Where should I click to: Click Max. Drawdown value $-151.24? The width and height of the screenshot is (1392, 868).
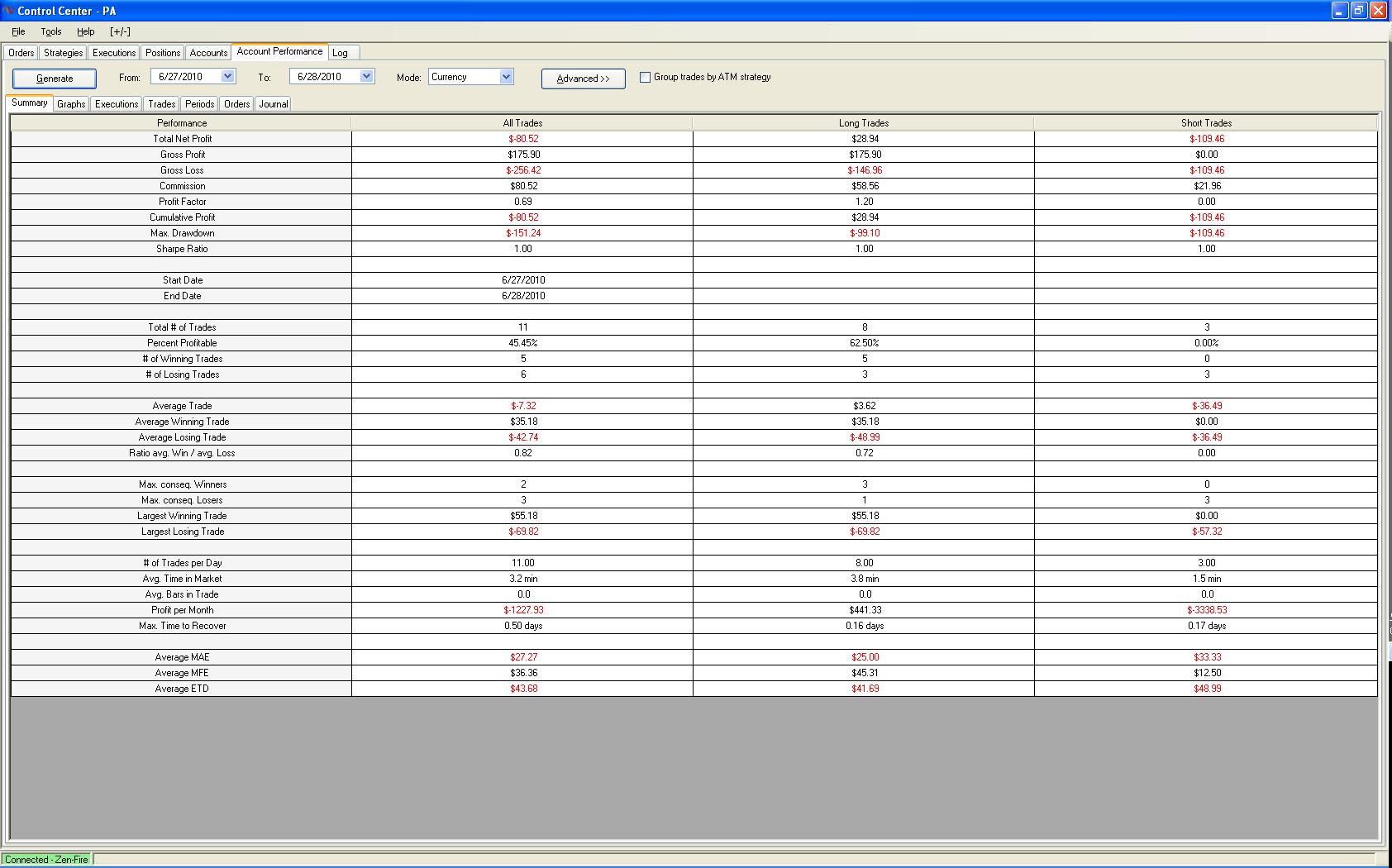click(x=523, y=233)
